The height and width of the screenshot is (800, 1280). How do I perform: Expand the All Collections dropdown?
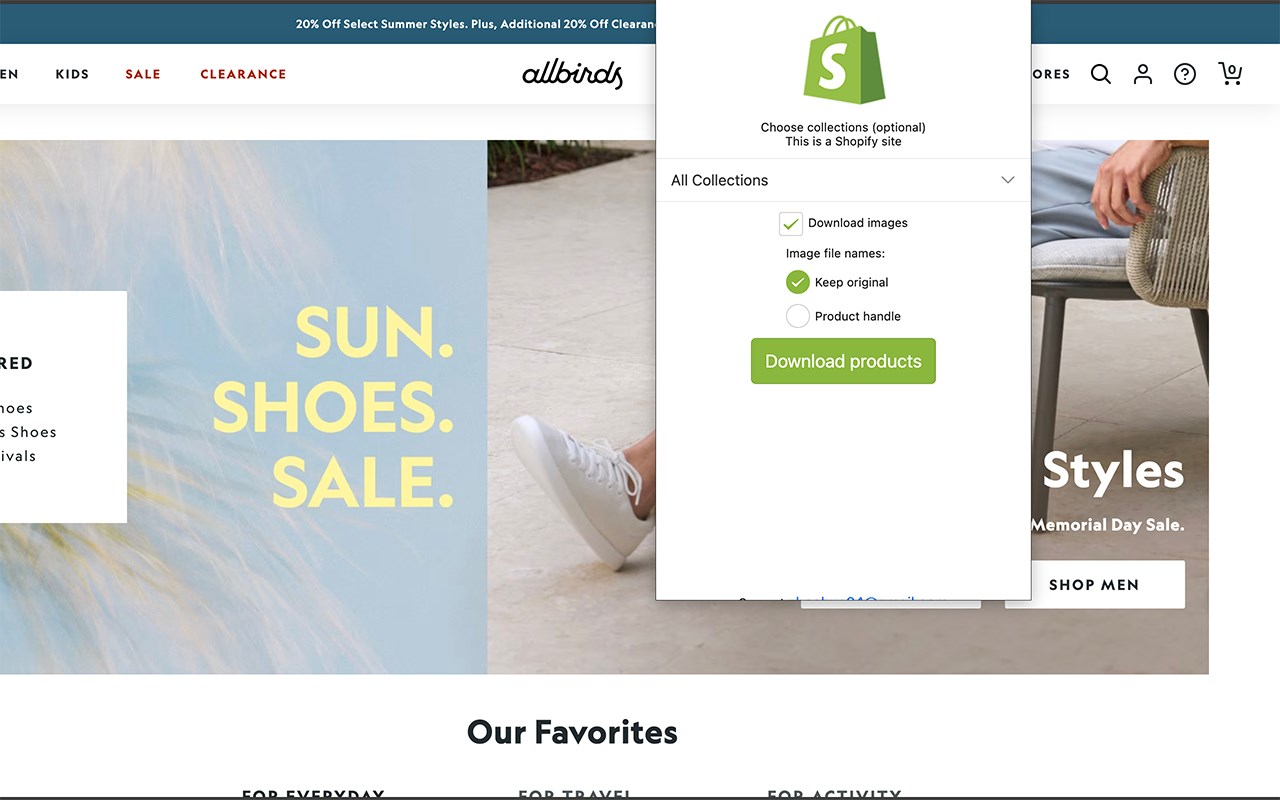coord(843,180)
